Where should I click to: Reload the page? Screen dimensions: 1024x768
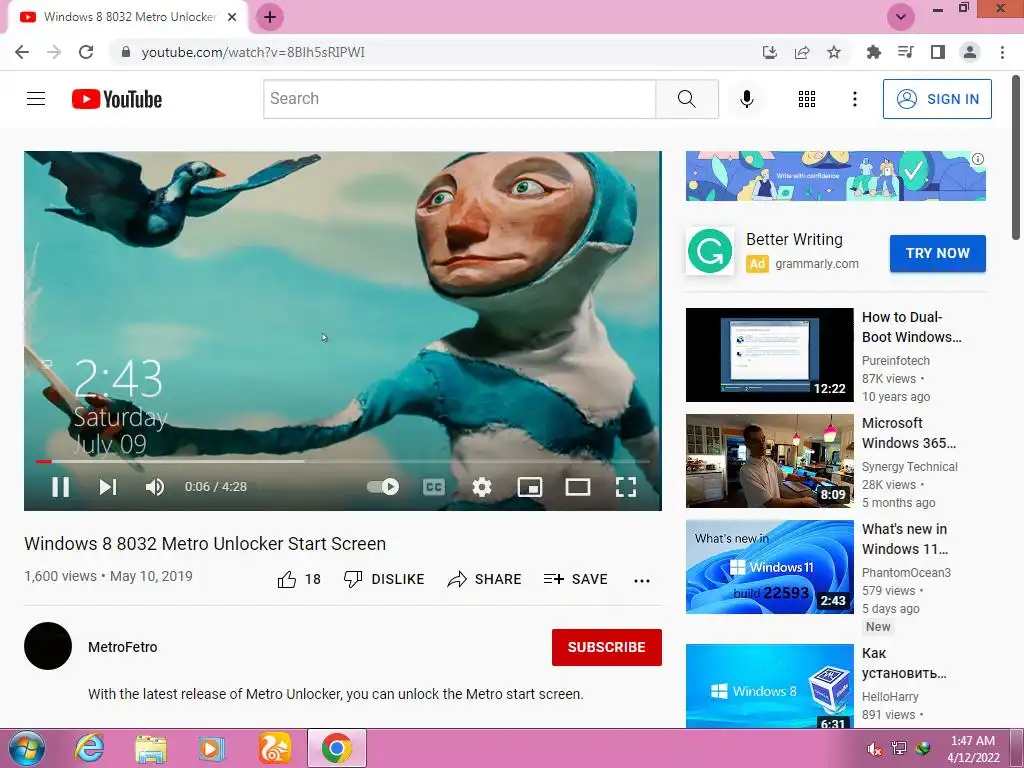point(86,52)
